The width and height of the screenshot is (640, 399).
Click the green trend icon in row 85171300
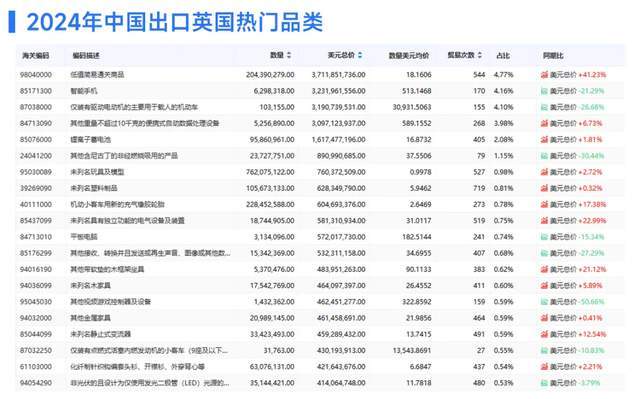[544, 91]
